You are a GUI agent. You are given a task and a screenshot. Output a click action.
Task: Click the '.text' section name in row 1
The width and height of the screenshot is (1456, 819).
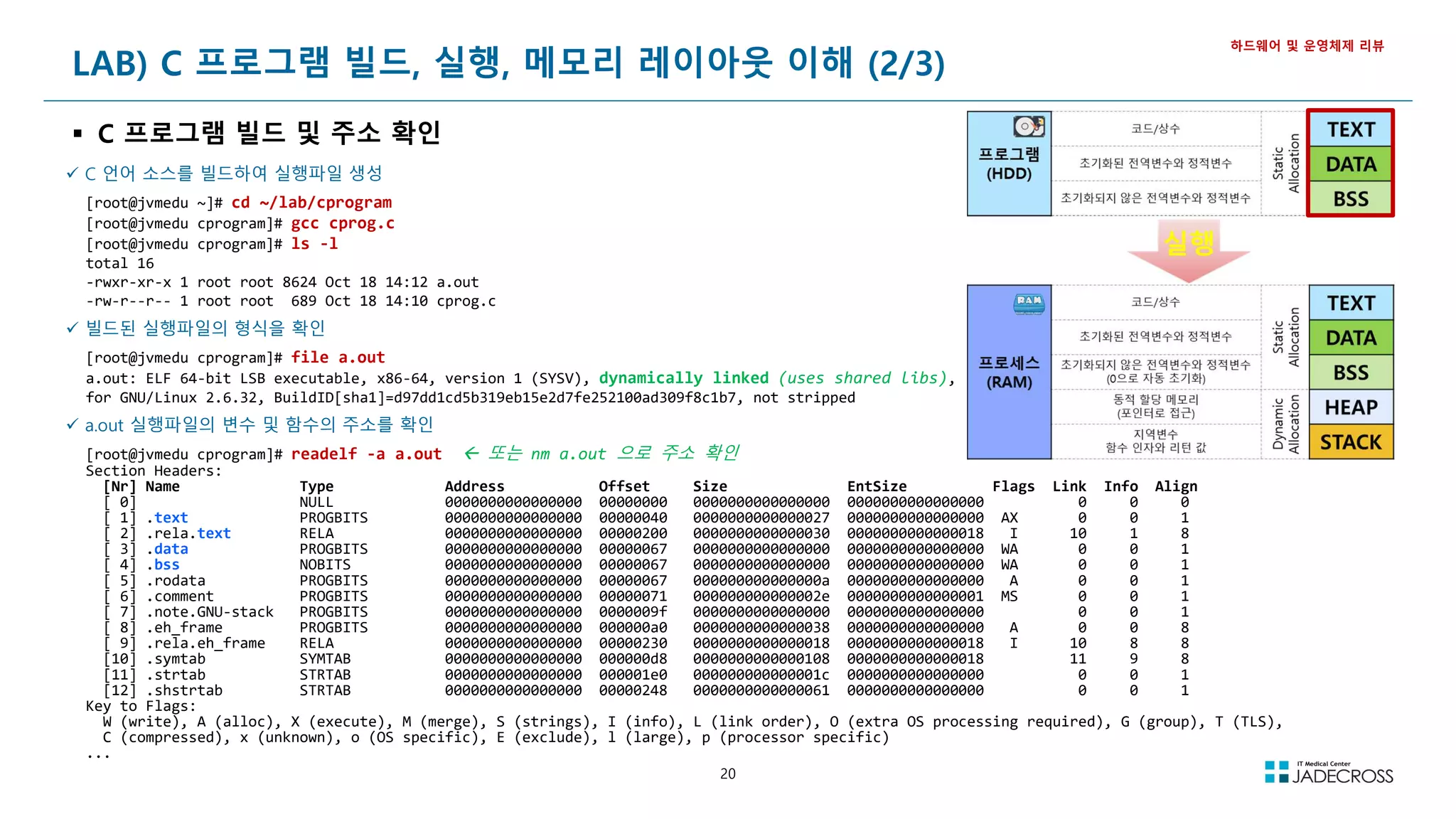167,518
